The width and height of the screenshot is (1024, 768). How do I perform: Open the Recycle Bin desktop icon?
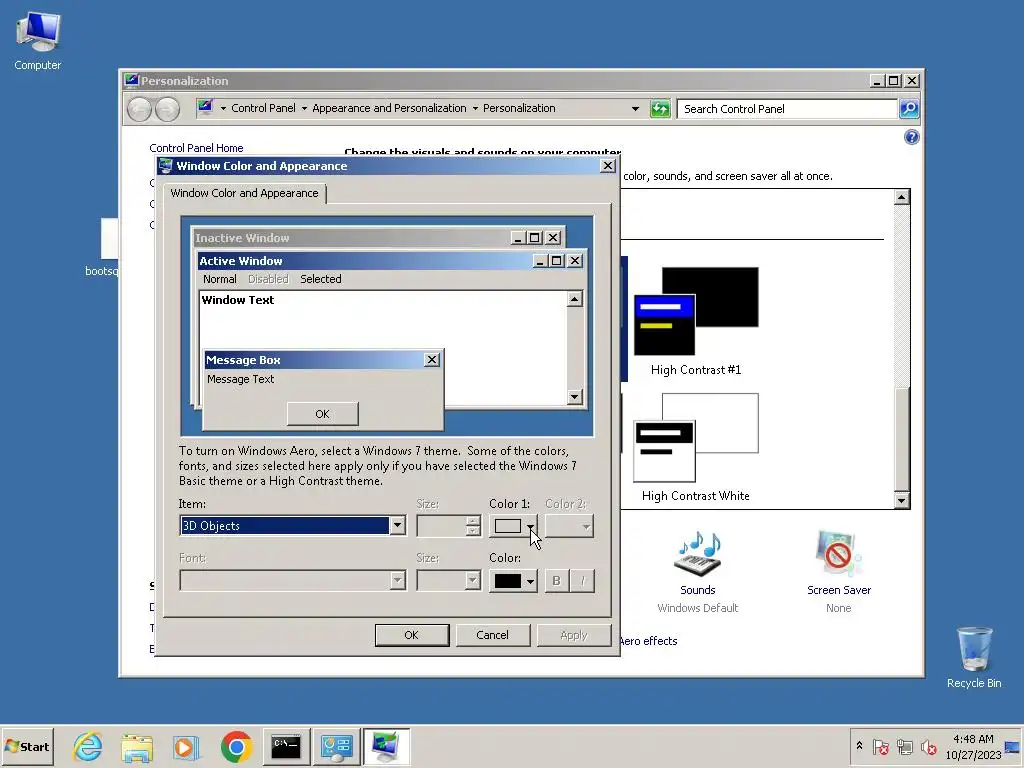[x=974, y=657]
